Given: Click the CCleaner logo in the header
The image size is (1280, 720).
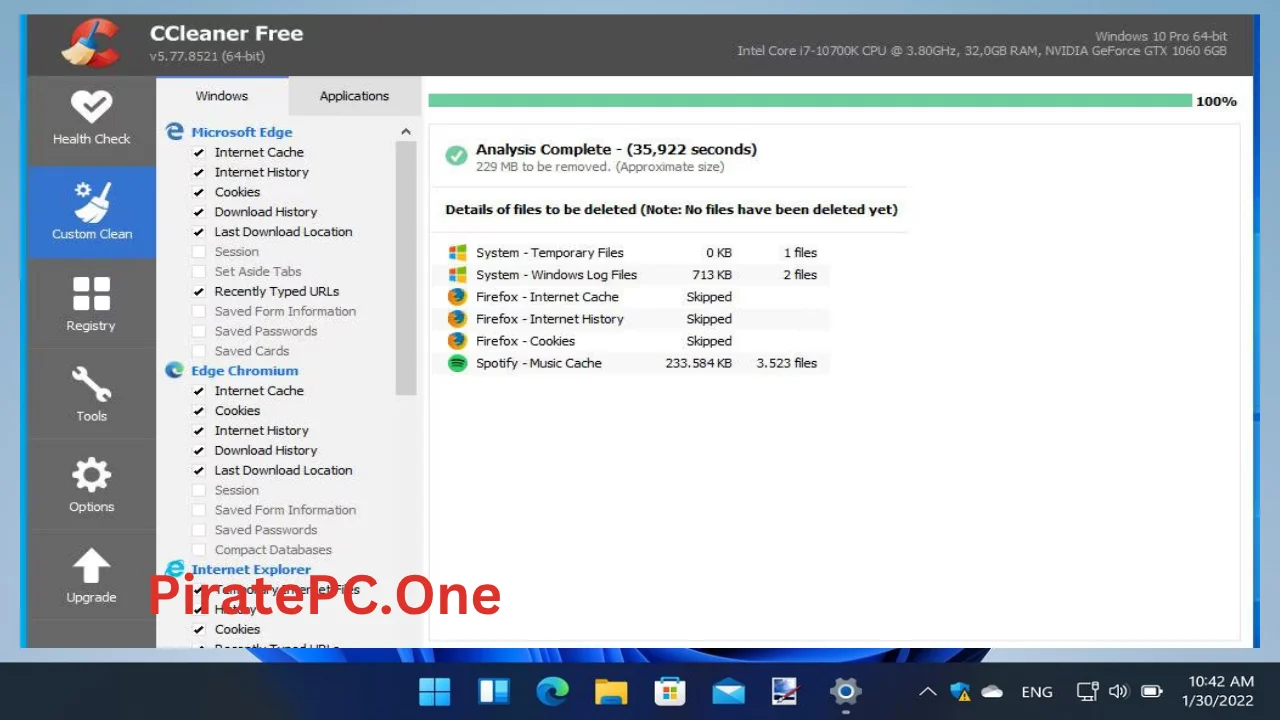Looking at the screenshot, I should coord(89,45).
